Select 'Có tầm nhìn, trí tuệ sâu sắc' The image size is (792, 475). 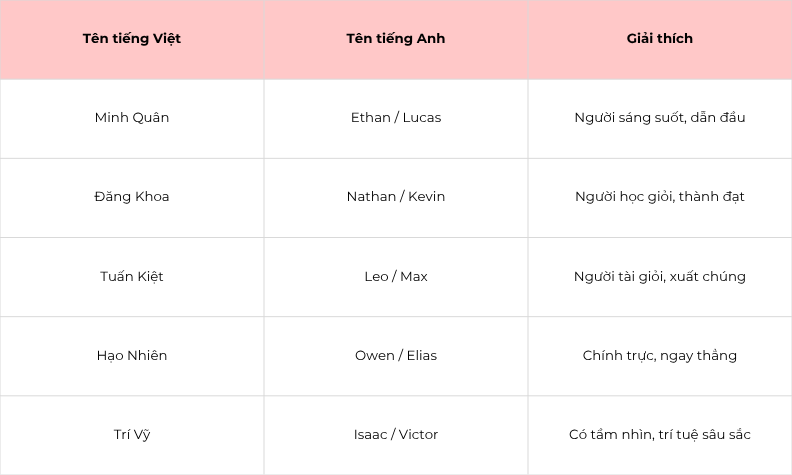pyautogui.click(x=660, y=435)
